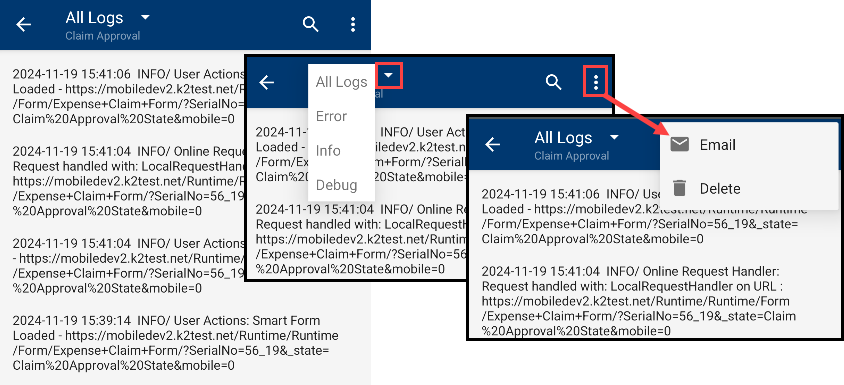Select All Logs filter option
Viewport: 844px width, 385px height.
341,82
